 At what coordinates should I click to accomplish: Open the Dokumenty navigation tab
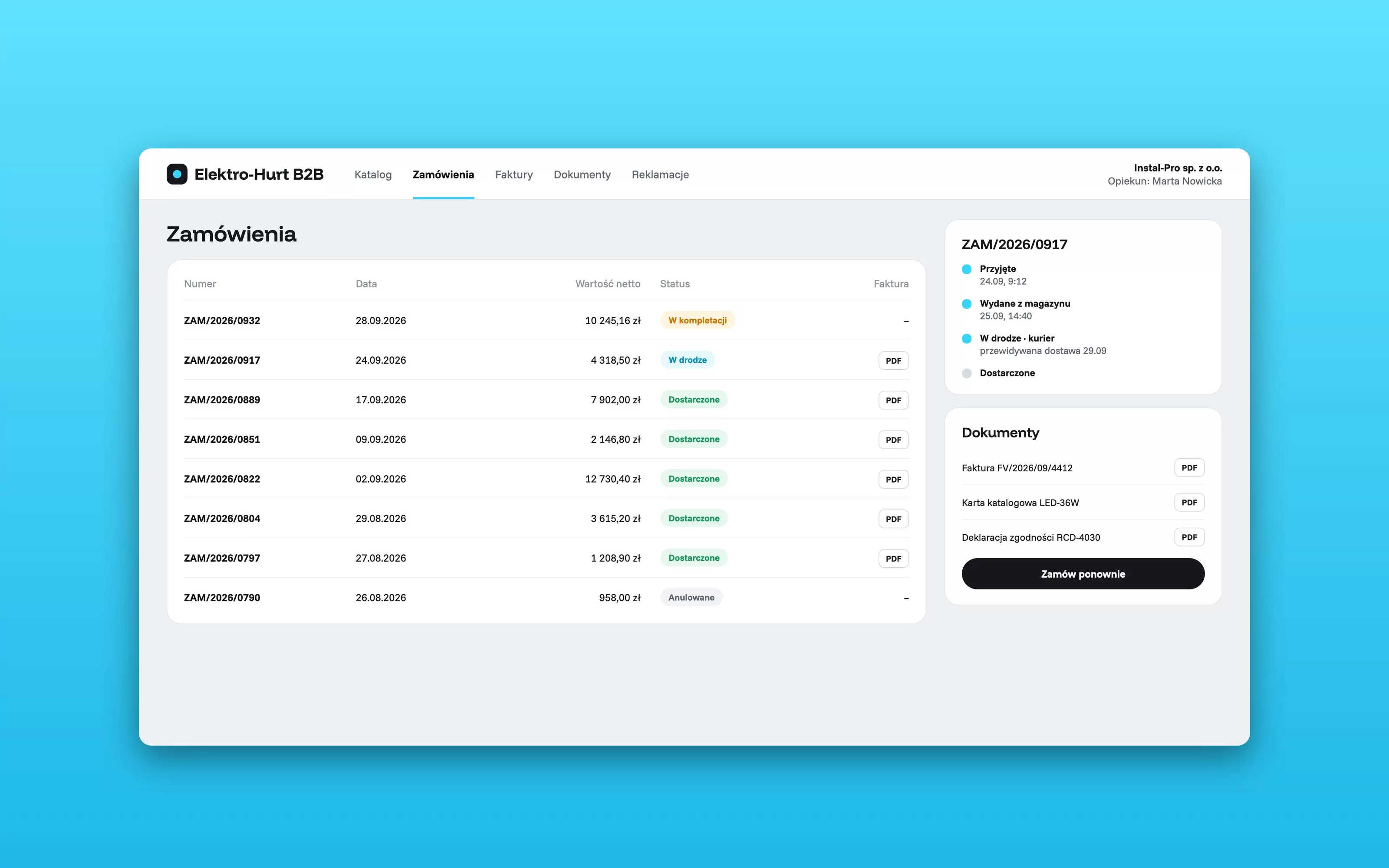582,174
